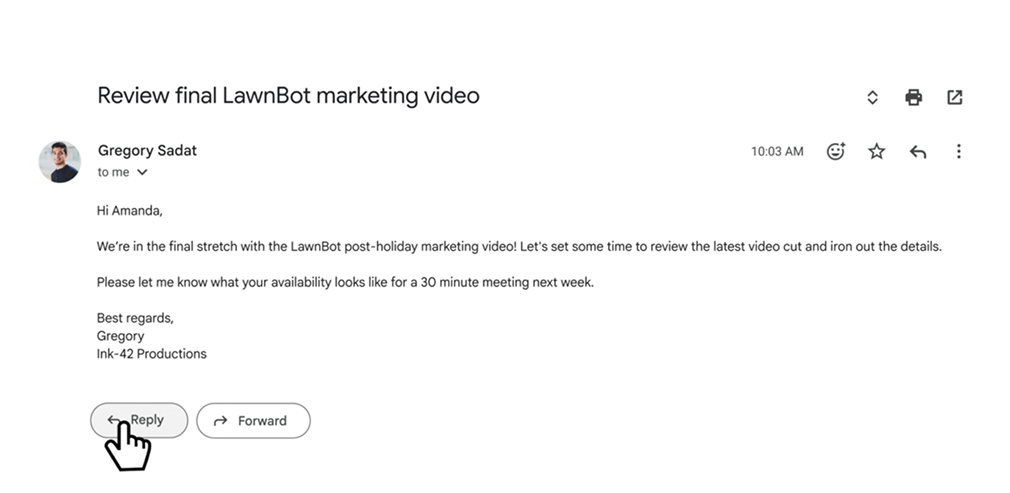
Task: Click the sender name Gregory Sadat
Action: click(147, 150)
